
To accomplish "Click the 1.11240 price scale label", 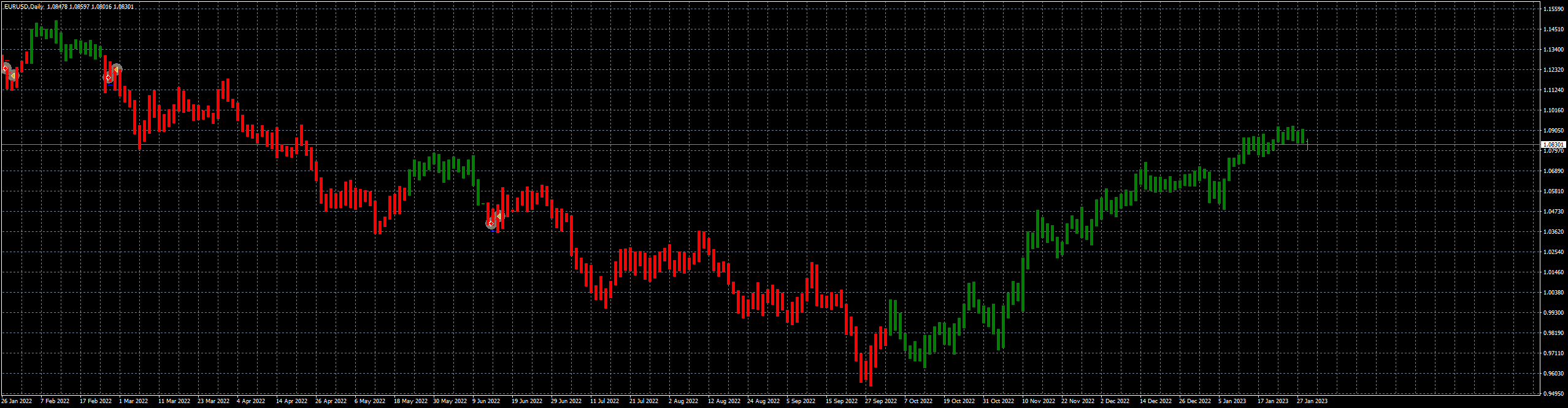I will 1554,90.
